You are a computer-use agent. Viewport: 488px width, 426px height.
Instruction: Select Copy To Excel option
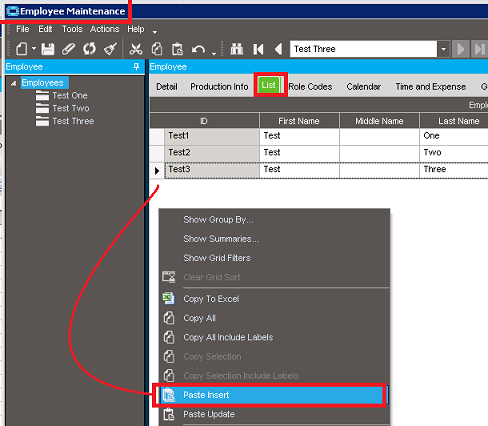(x=211, y=299)
